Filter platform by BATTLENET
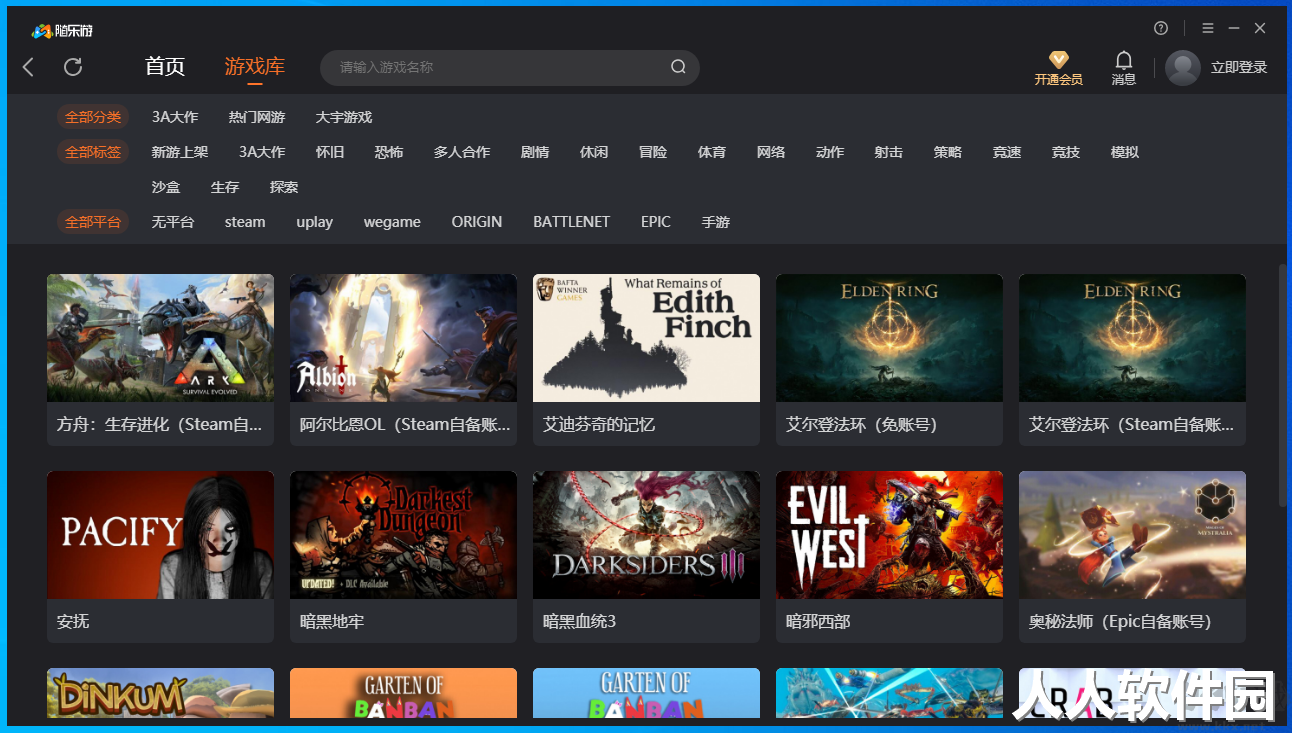Viewport: 1292px width, 733px height. pyautogui.click(x=571, y=222)
